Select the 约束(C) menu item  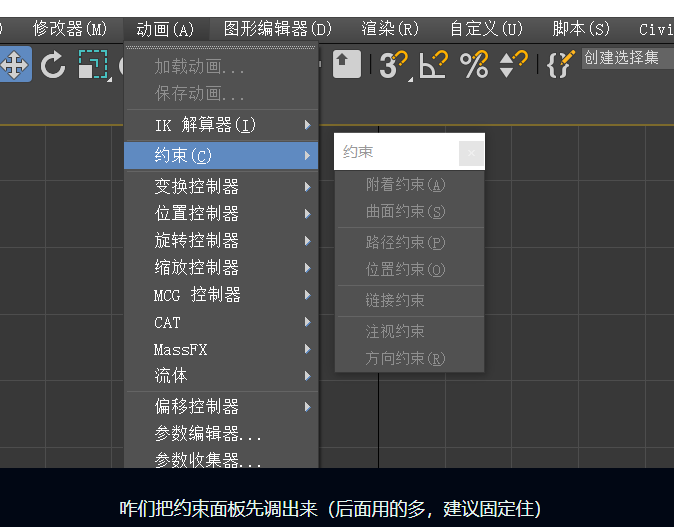221,155
